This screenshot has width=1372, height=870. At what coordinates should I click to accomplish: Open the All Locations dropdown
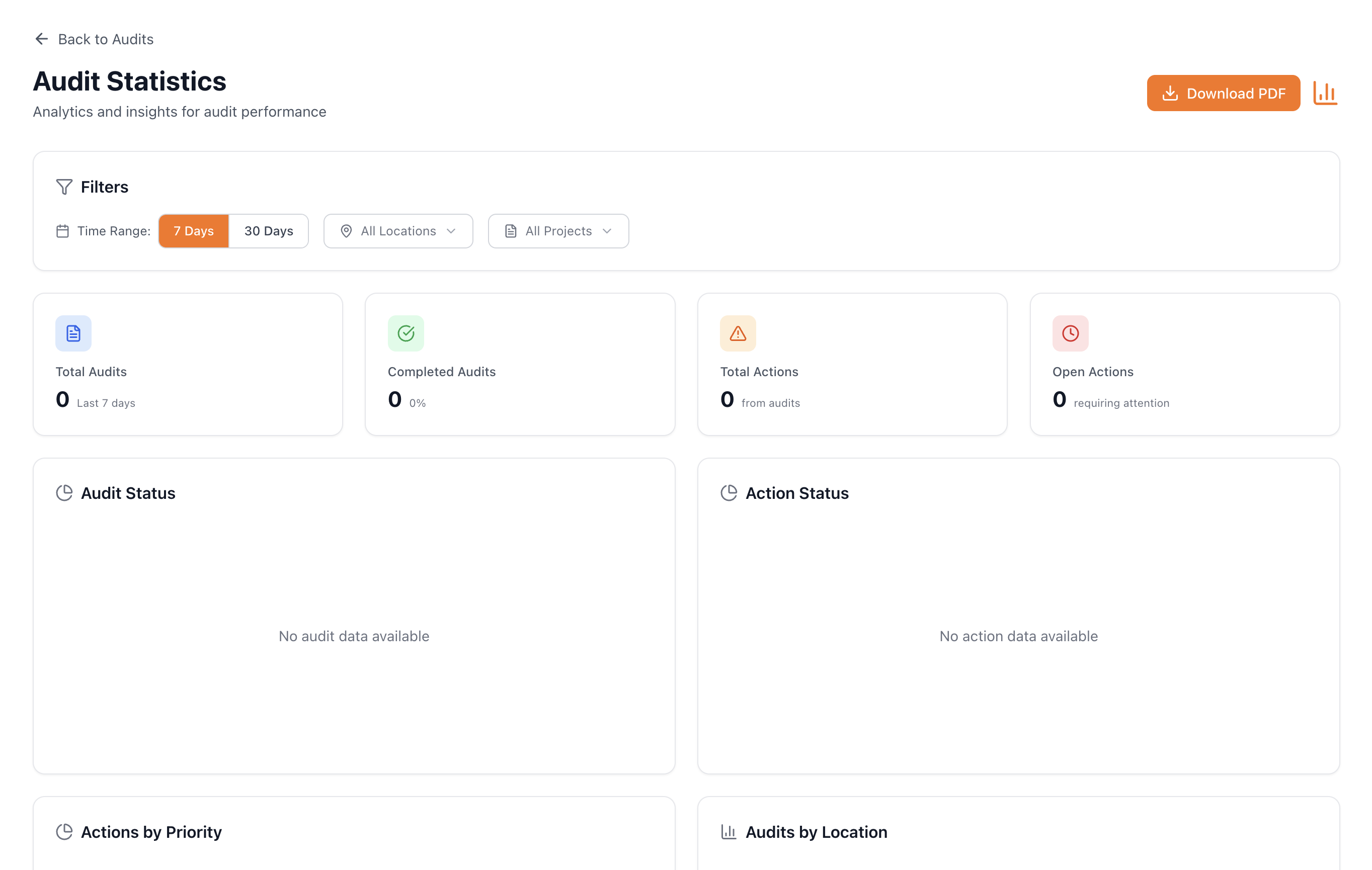[397, 231]
